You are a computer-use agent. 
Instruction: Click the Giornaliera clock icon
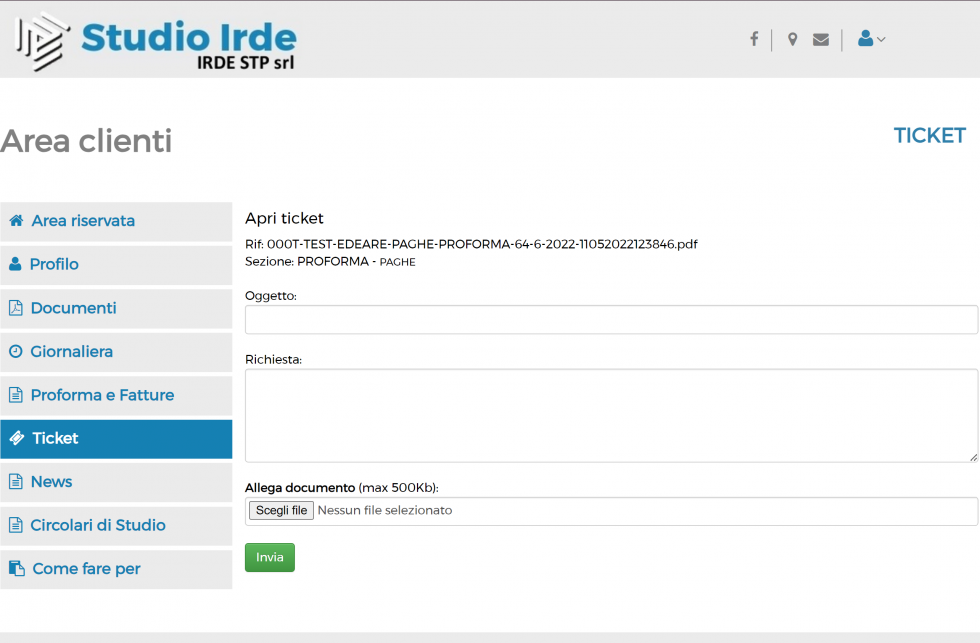pyautogui.click(x=16, y=352)
